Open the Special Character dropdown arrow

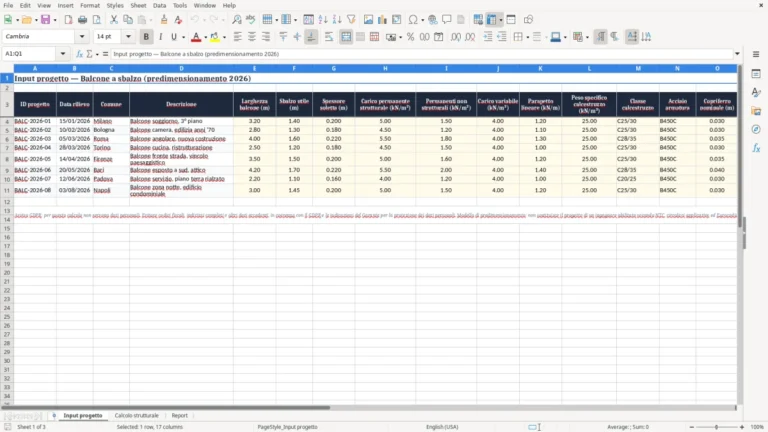point(422,20)
